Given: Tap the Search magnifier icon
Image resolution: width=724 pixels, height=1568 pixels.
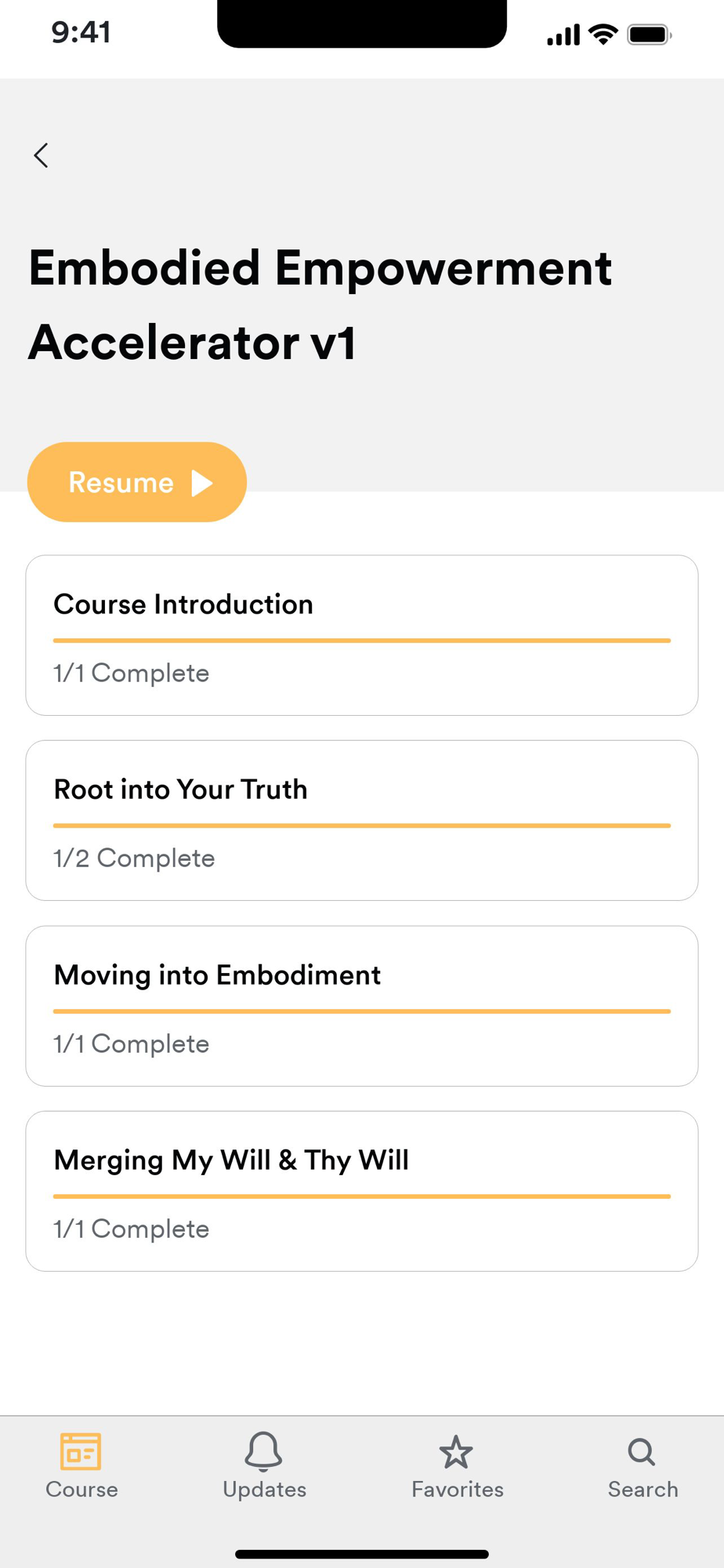Looking at the screenshot, I should click(x=642, y=1452).
